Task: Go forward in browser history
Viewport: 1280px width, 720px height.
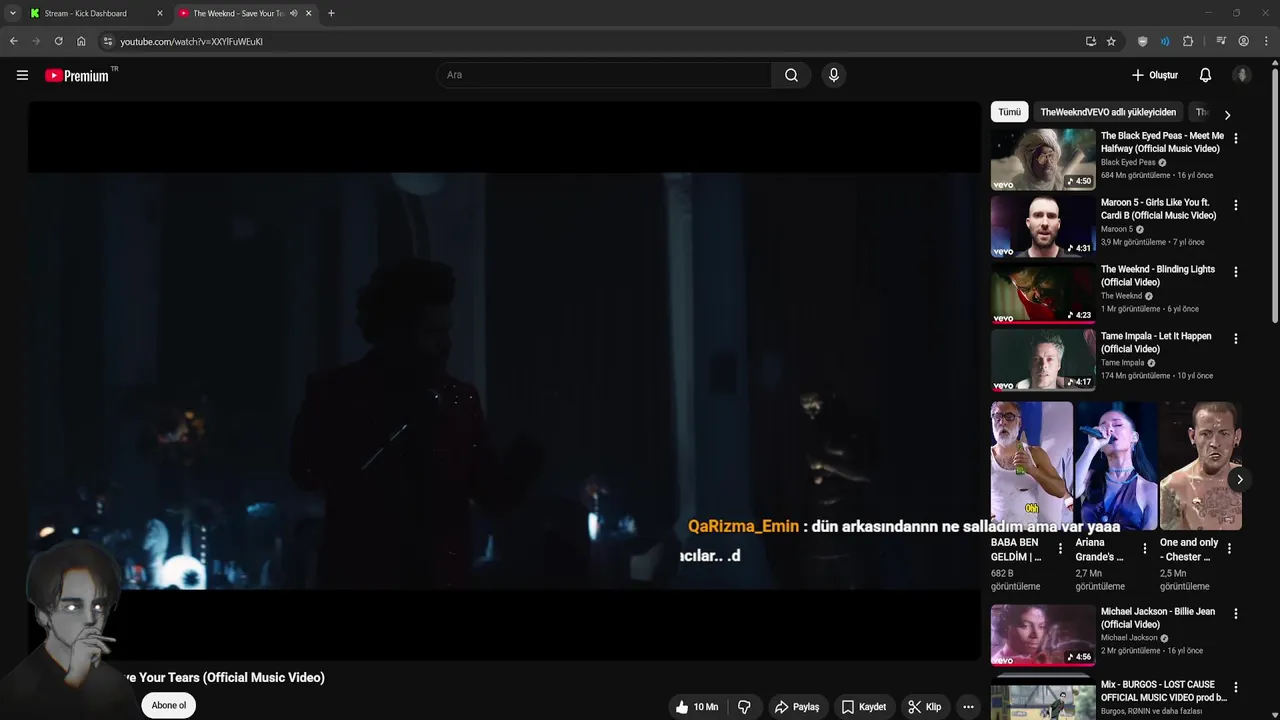Action: point(36,41)
